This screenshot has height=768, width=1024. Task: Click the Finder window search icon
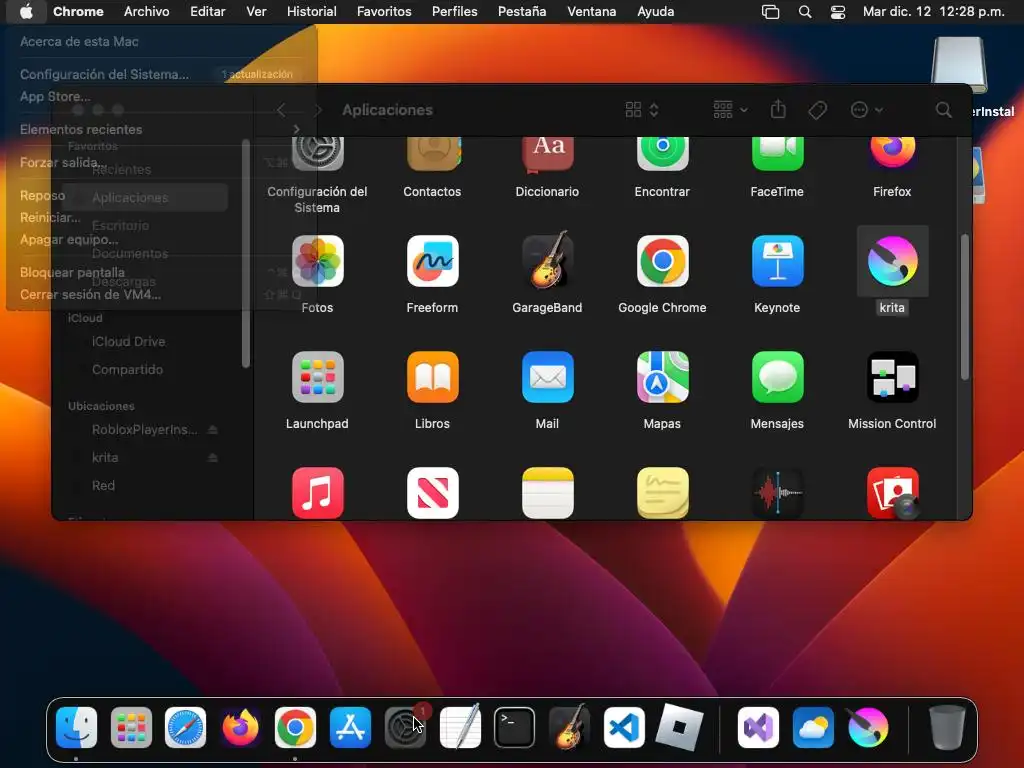tap(943, 110)
